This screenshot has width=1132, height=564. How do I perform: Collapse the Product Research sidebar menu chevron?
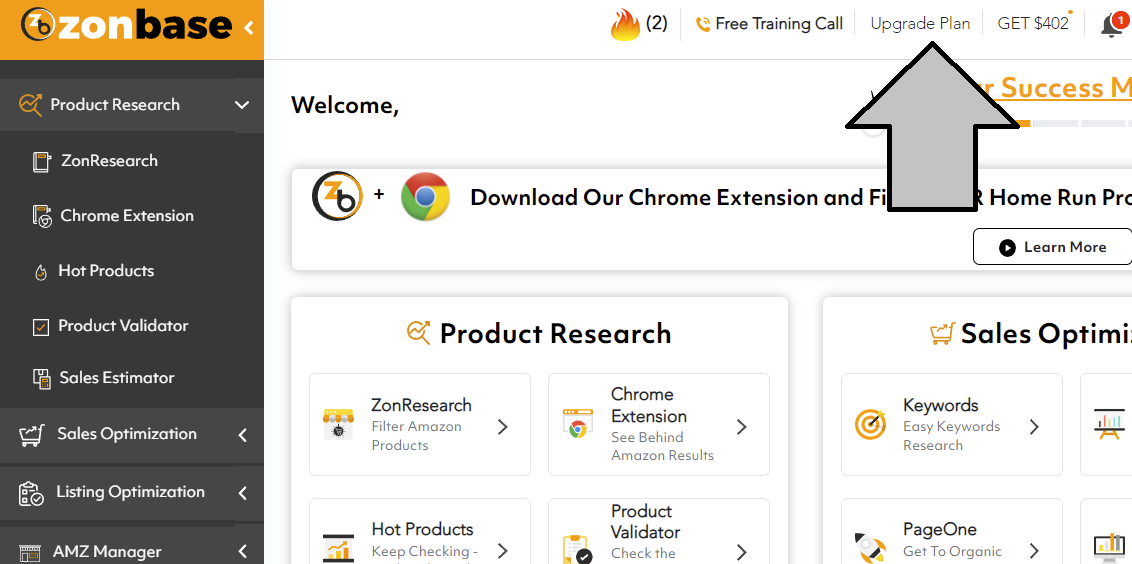click(242, 105)
